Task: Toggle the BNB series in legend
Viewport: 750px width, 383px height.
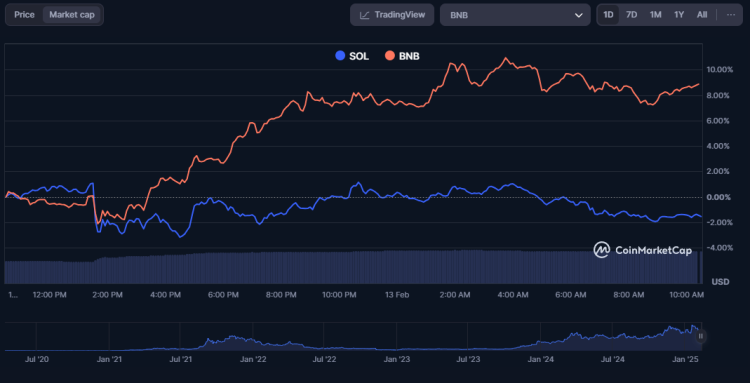Action: click(402, 56)
